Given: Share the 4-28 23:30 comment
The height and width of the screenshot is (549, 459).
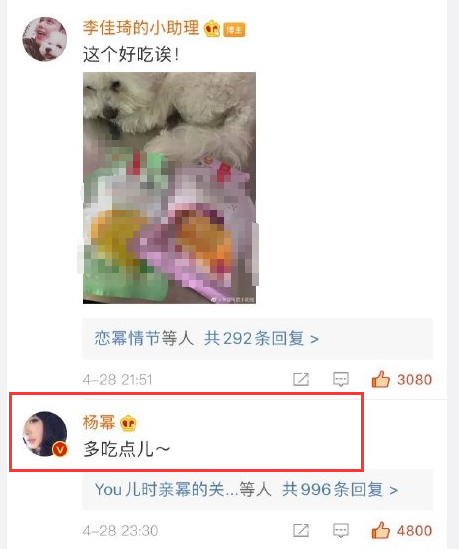Looking at the screenshot, I should [x=301, y=530].
